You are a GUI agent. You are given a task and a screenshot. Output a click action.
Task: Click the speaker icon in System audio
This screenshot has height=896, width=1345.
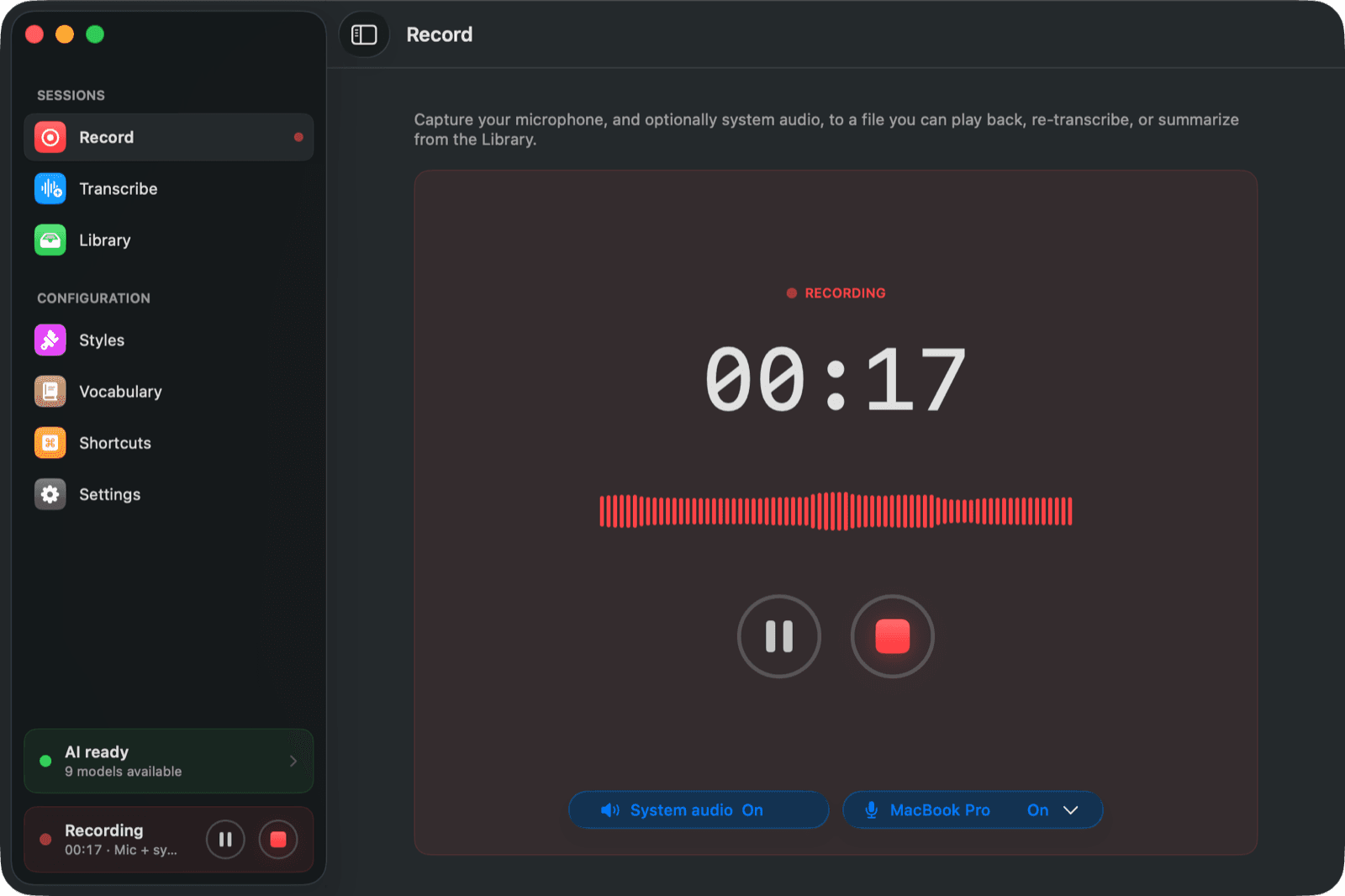610,810
